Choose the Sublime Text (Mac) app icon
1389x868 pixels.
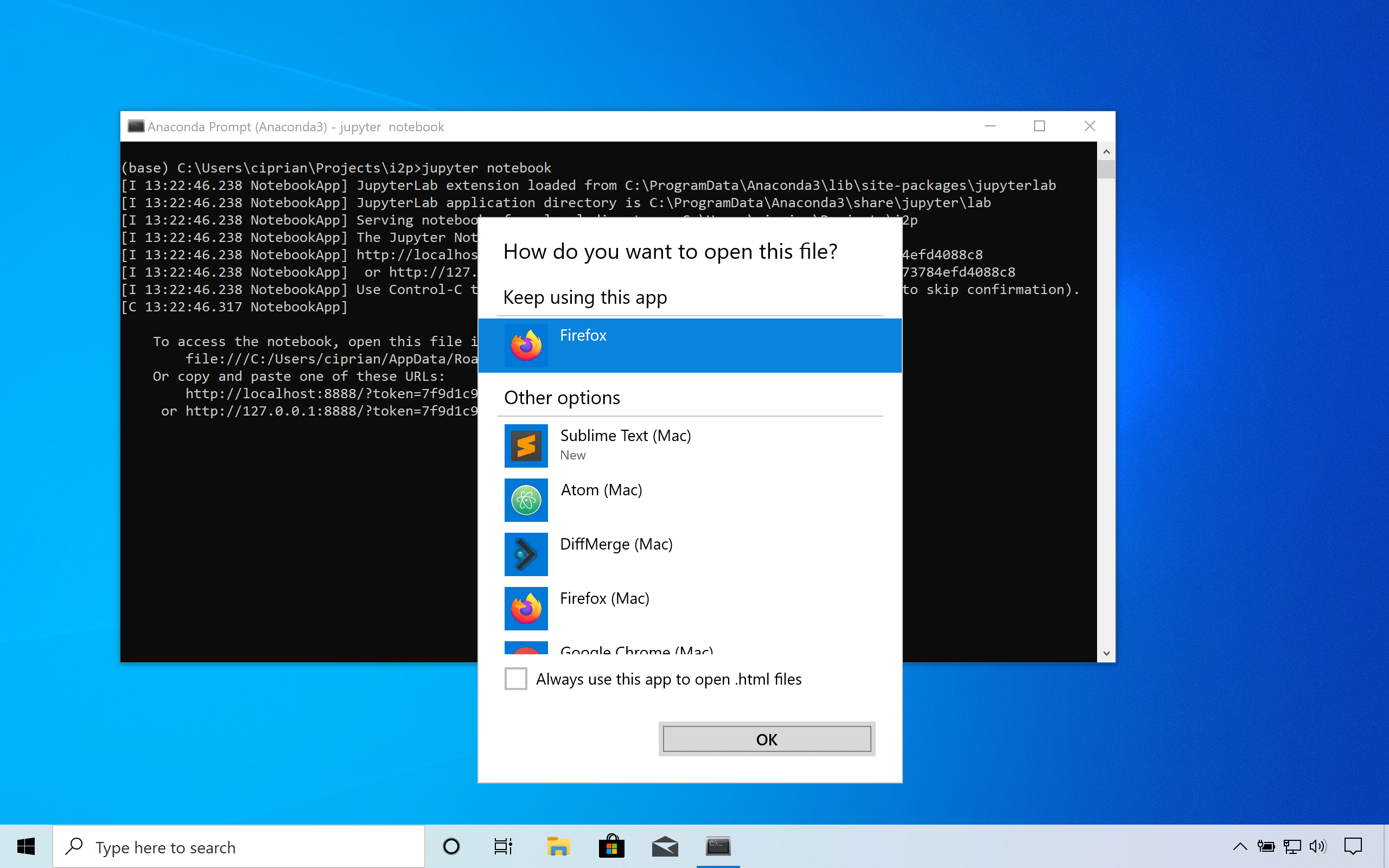click(526, 445)
